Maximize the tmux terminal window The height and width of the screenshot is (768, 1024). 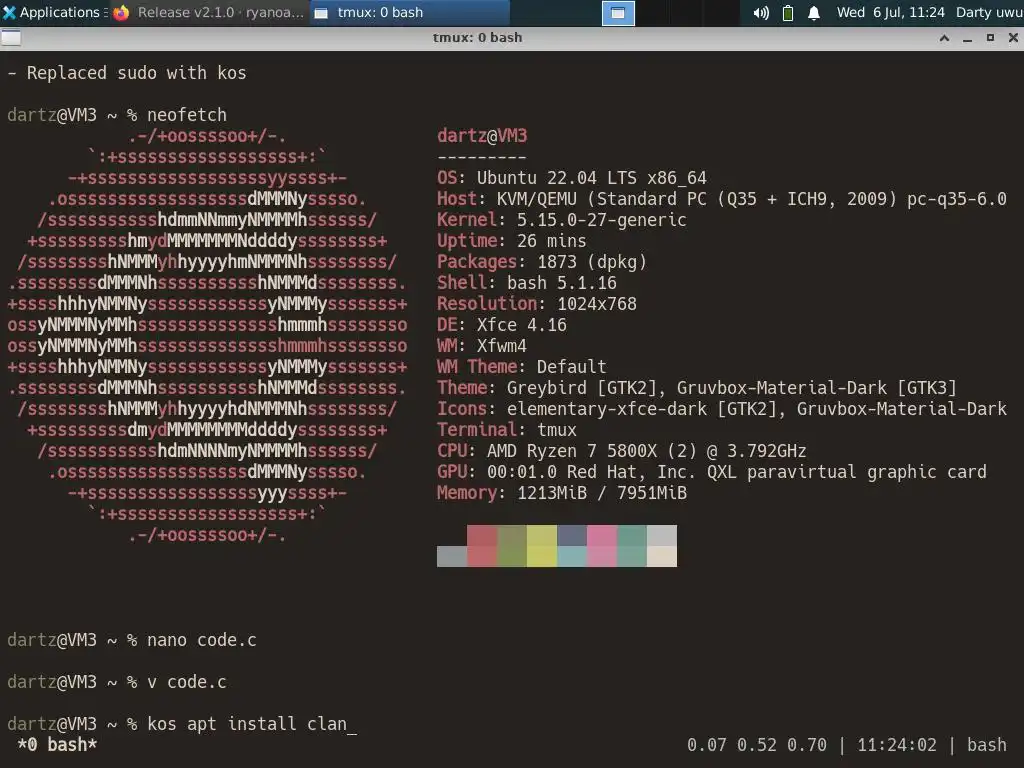click(990, 38)
